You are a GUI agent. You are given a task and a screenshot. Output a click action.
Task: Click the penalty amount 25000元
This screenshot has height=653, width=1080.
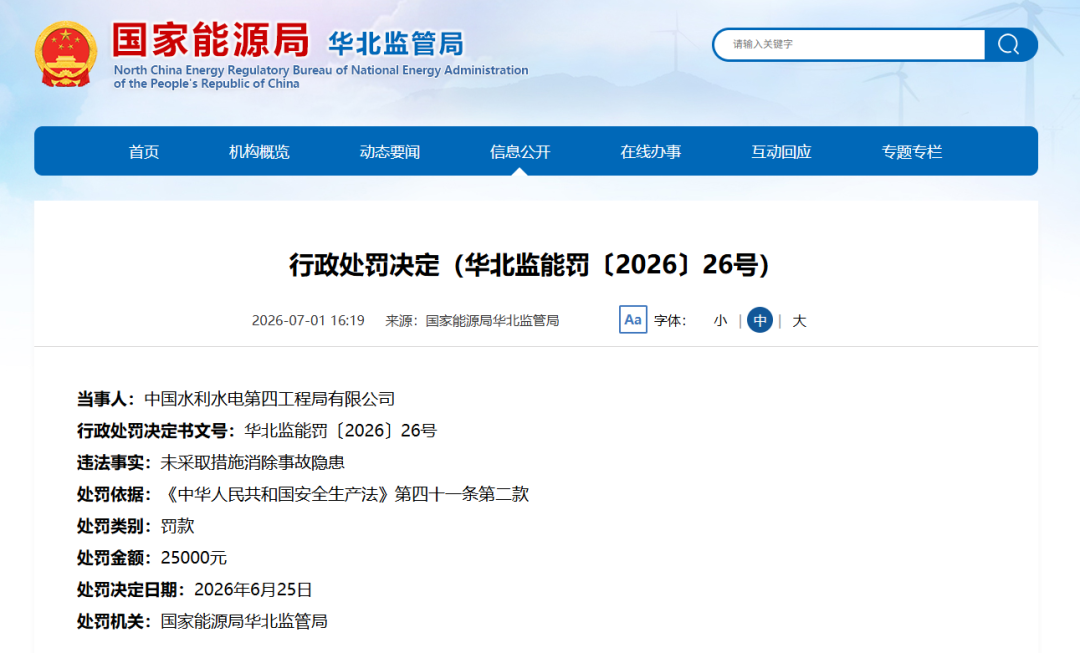[x=194, y=557]
